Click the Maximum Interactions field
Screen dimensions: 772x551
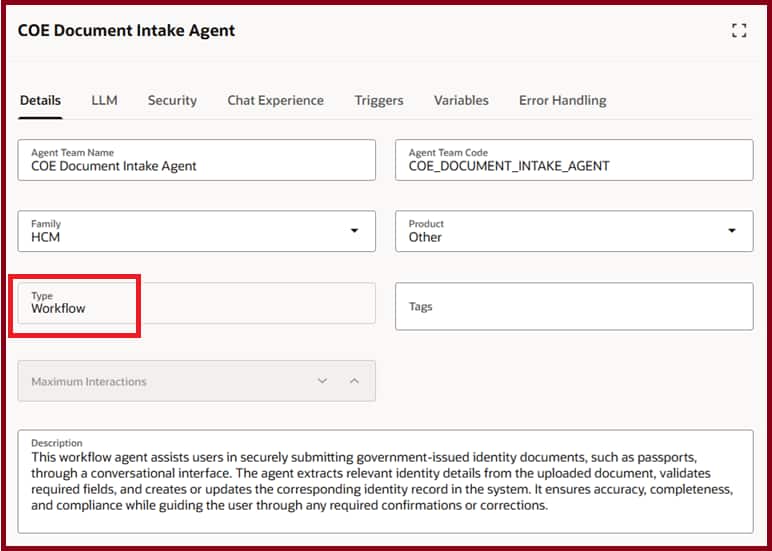(x=160, y=381)
